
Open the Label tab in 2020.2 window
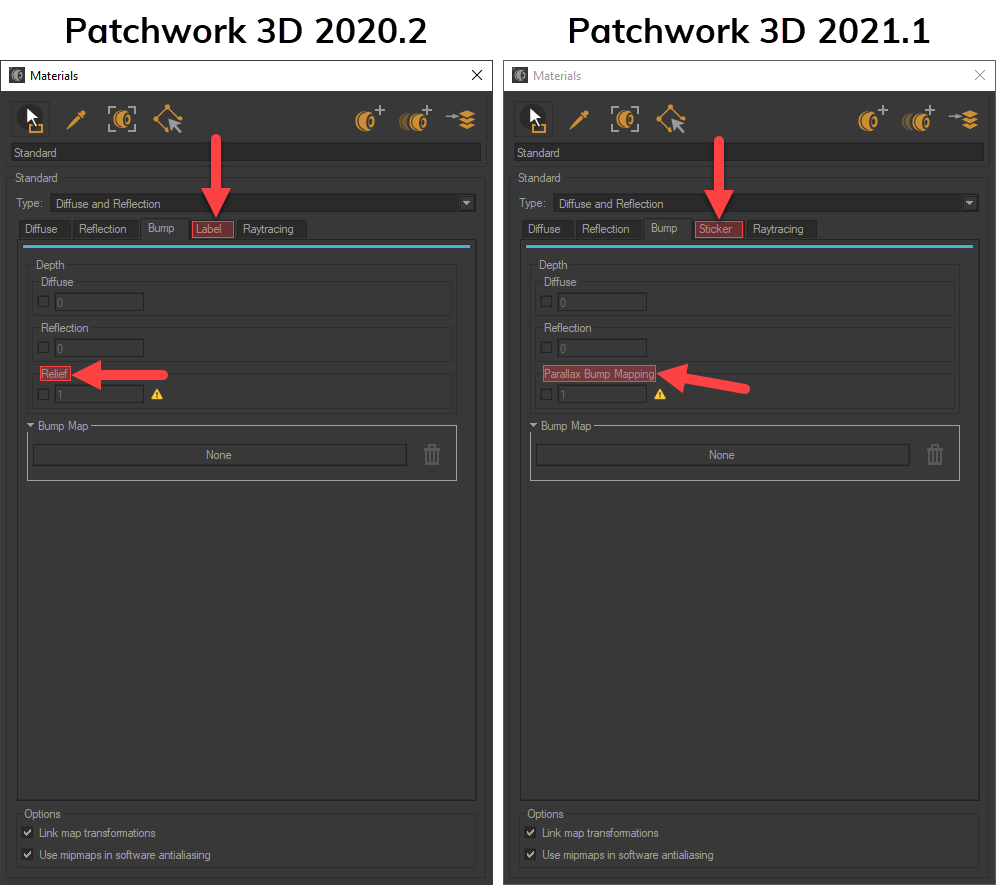coord(212,229)
